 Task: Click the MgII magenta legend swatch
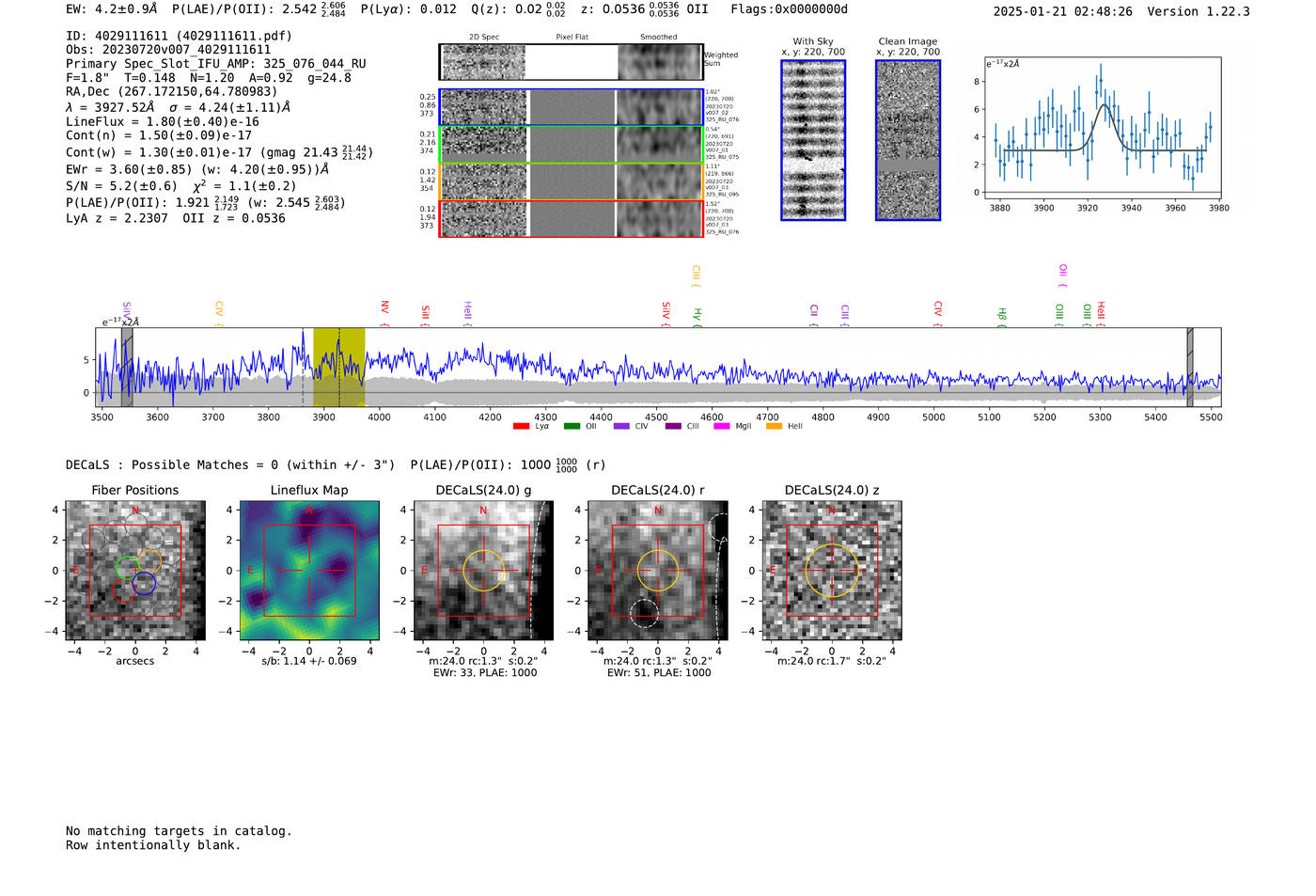[722, 426]
